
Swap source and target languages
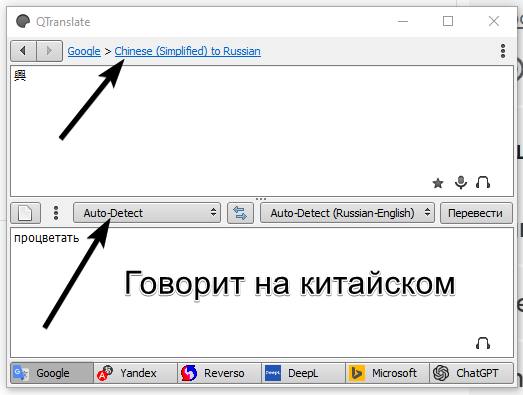coord(240,213)
